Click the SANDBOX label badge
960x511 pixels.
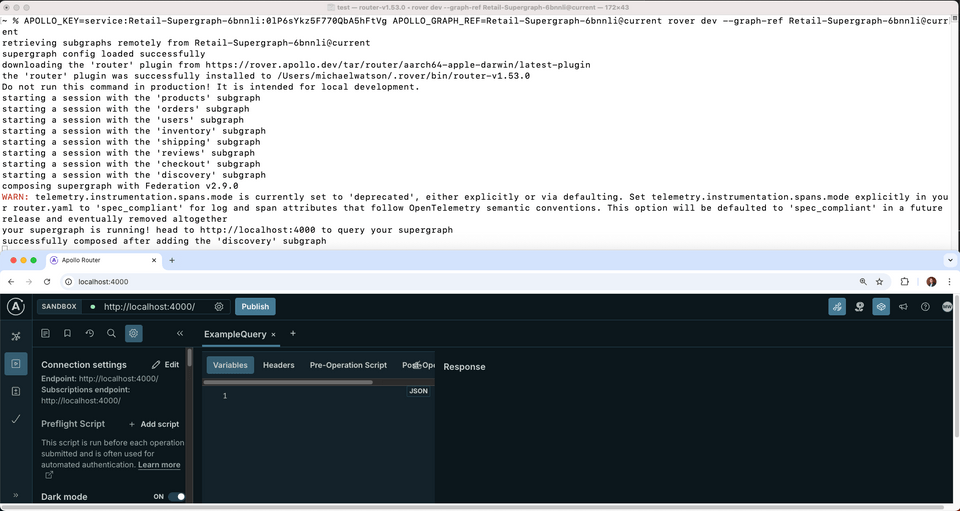point(59,307)
